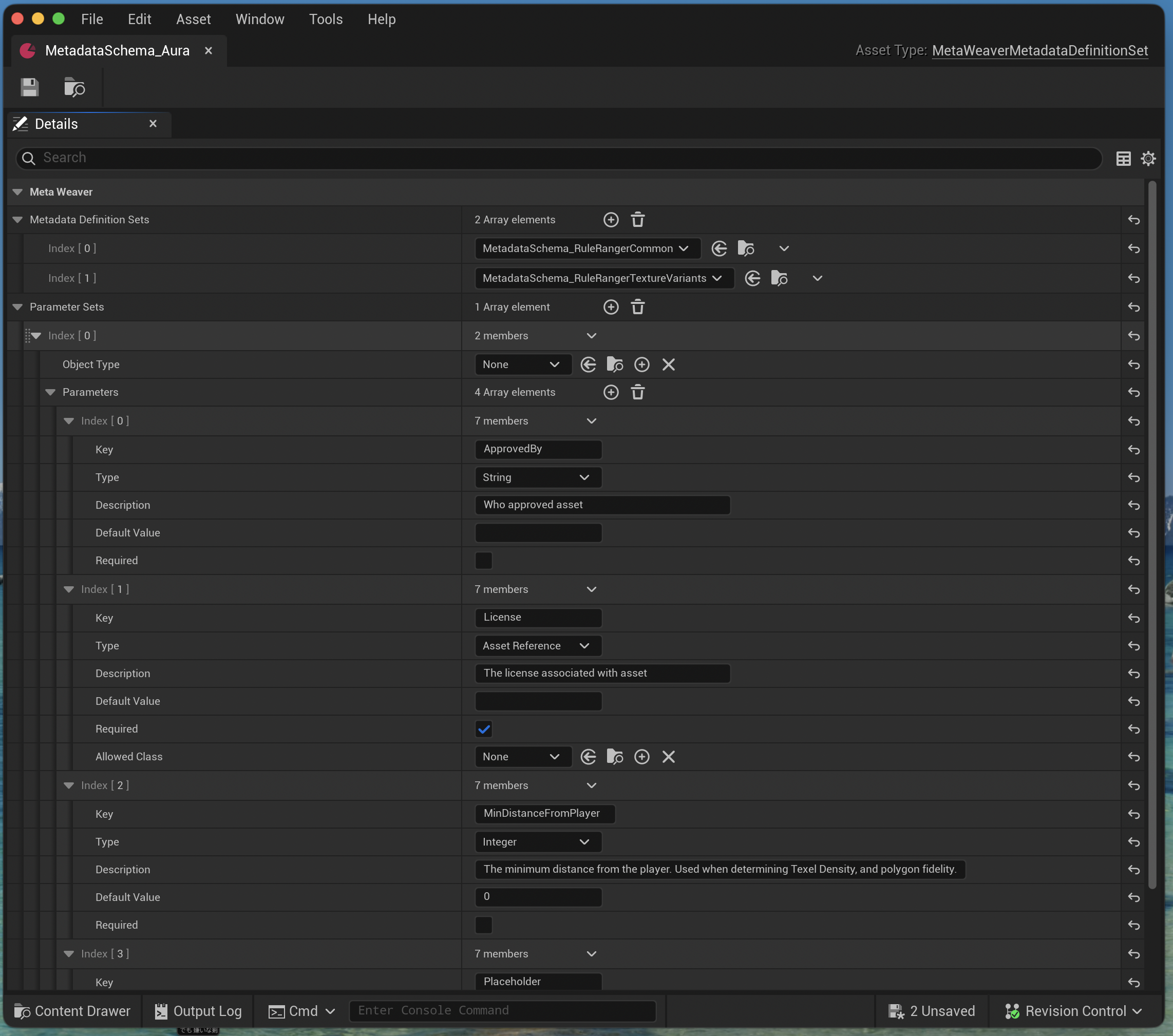The width and height of the screenshot is (1173, 1036).
Task: Collapse the Index [ 2 ] parameter entry
Action: (x=69, y=785)
